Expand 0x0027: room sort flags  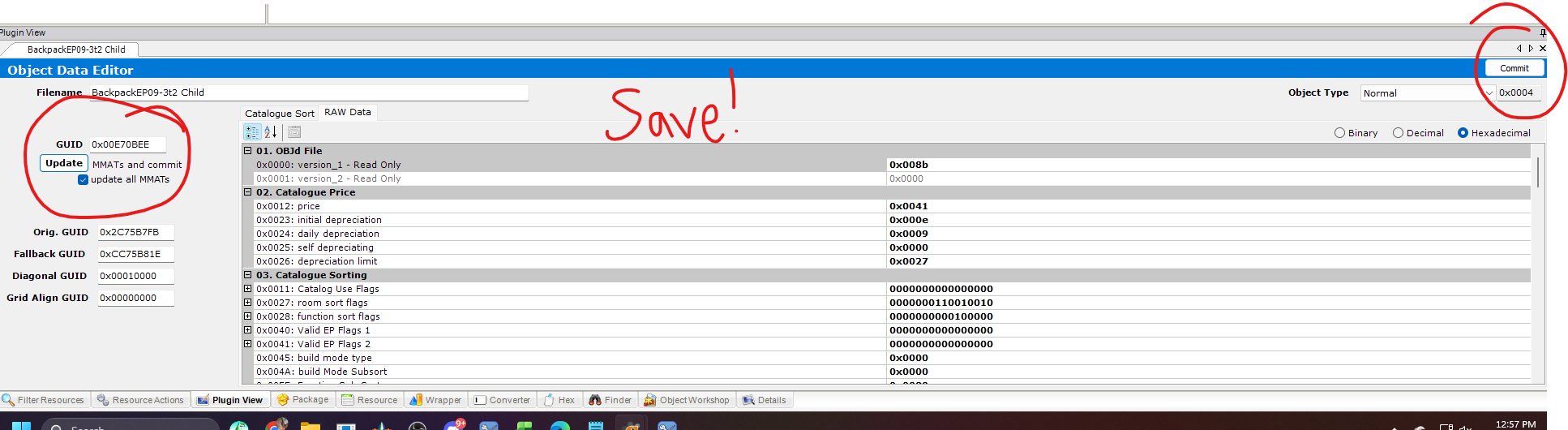tap(248, 303)
